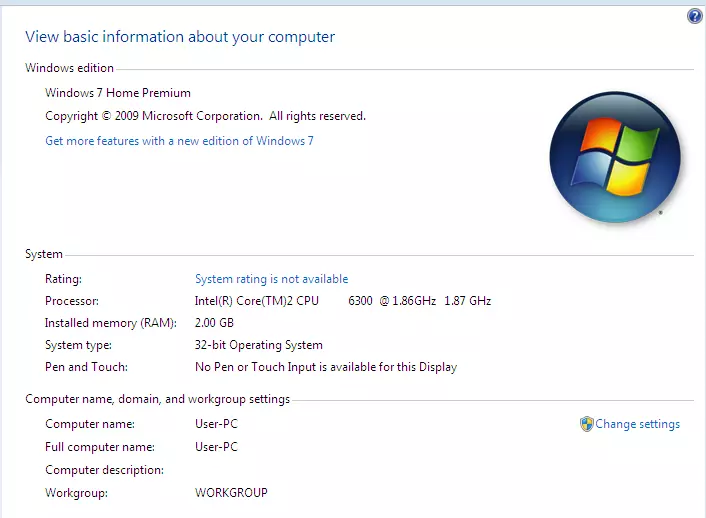Select the 'WORKGROUP' value
This screenshot has height=518, width=706.
click(x=231, y=493)
